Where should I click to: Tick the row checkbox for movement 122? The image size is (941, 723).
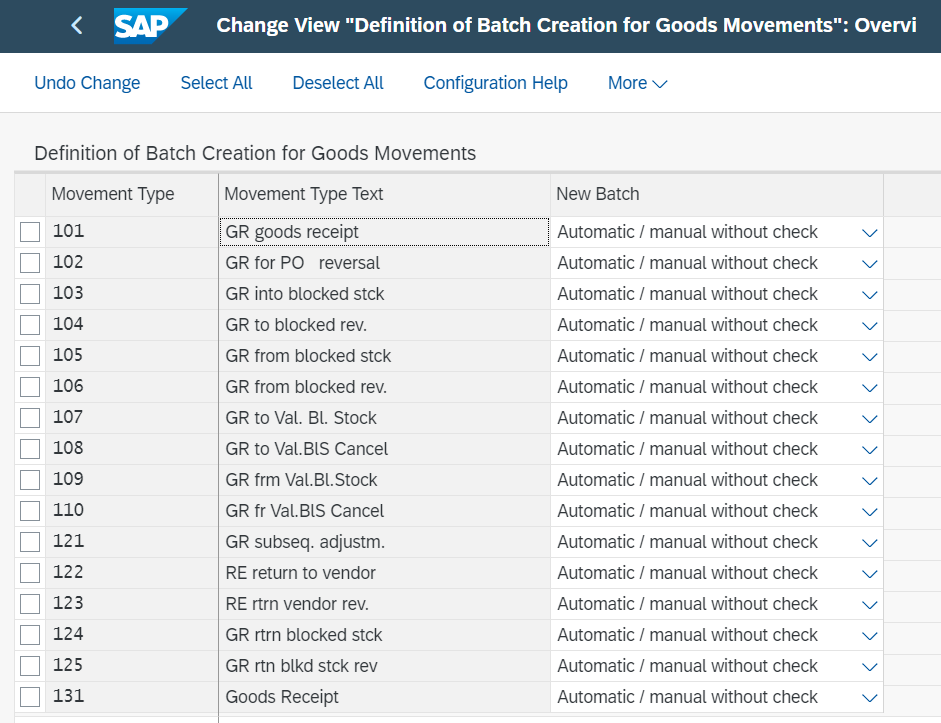click(30, 572)
